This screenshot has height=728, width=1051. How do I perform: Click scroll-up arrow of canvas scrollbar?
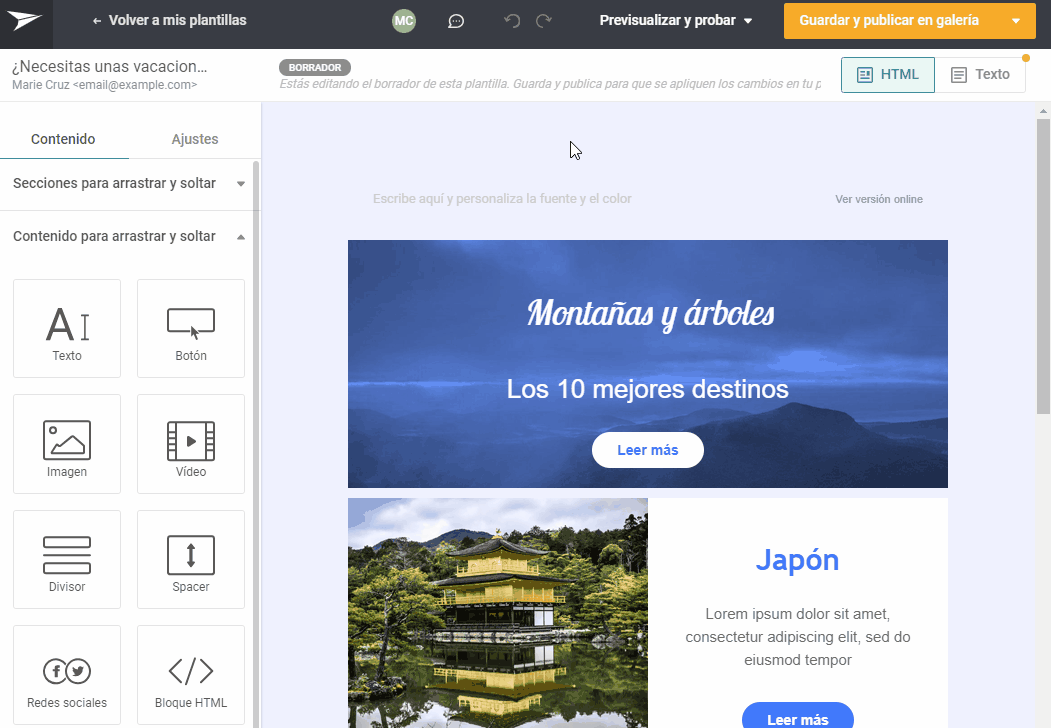point(1043,111)
